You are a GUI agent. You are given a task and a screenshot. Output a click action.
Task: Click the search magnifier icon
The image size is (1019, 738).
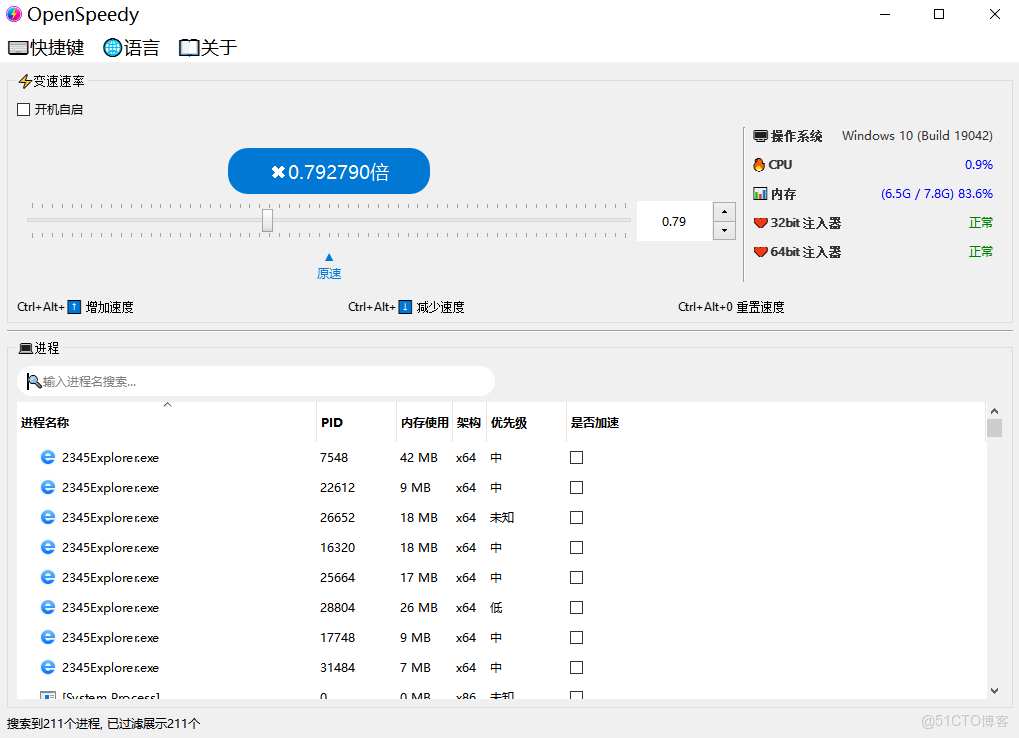click(34, 381)
